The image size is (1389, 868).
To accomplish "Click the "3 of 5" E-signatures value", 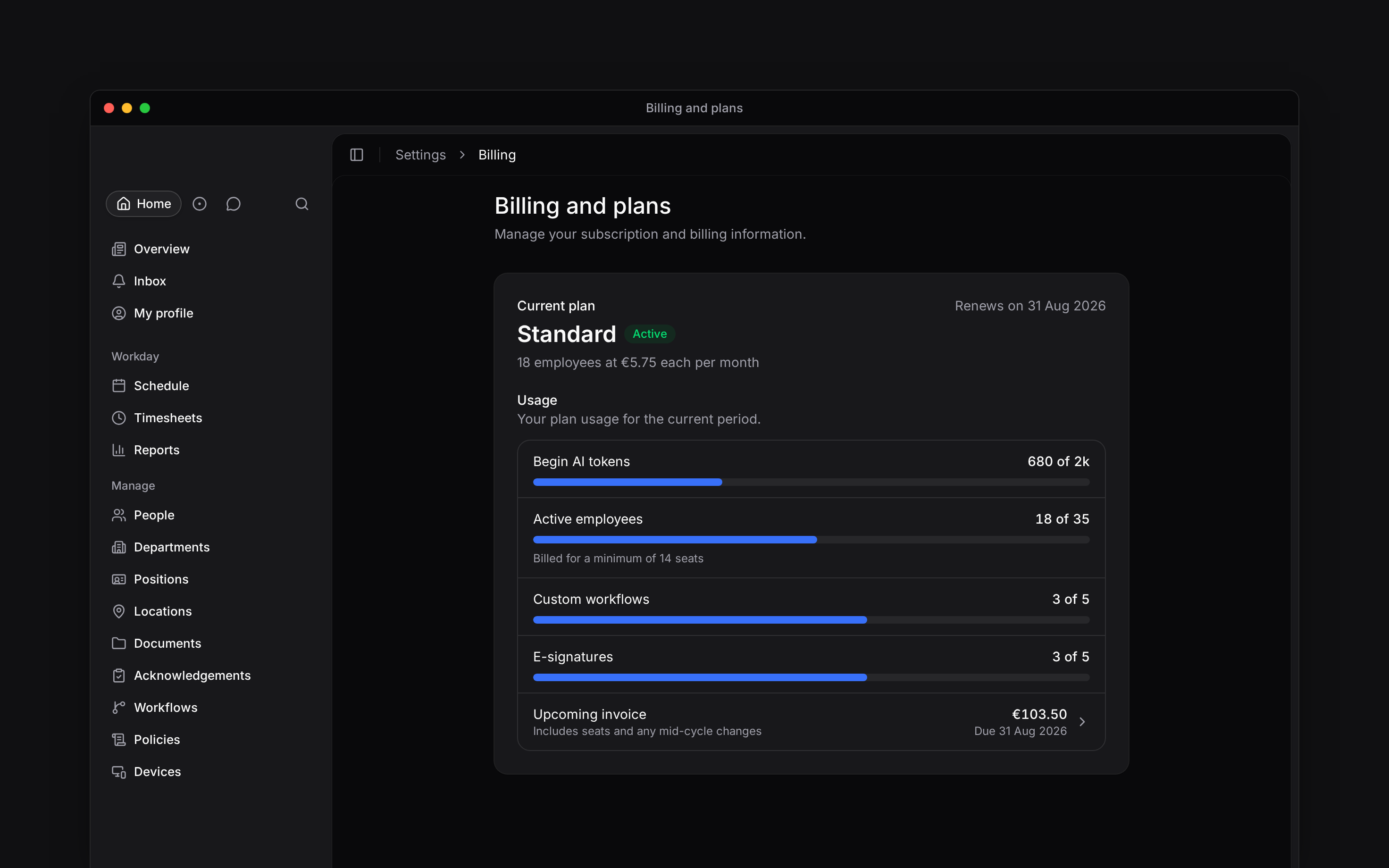I will [1071, 657].
